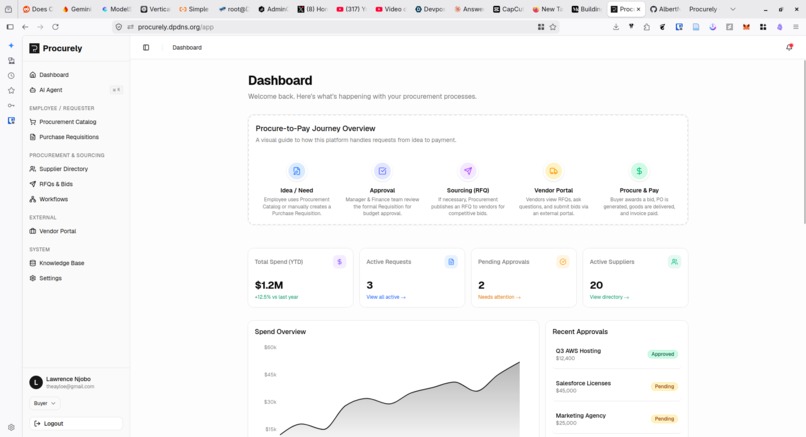Toggle the sidebar panel icon
The width and height of the screenshot is (806, 437).
coord(146,47)
